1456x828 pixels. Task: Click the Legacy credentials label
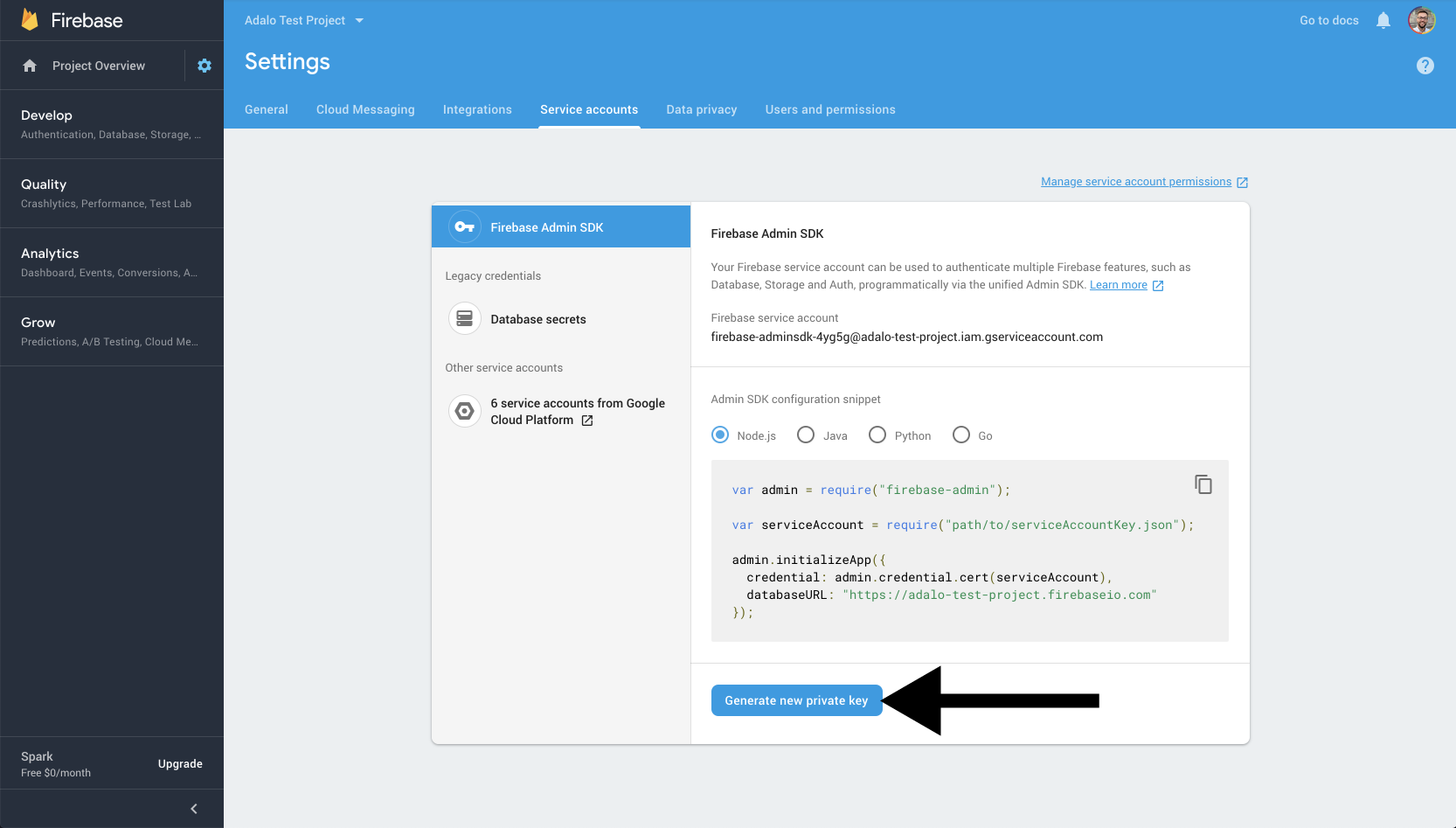click(493, 275)
